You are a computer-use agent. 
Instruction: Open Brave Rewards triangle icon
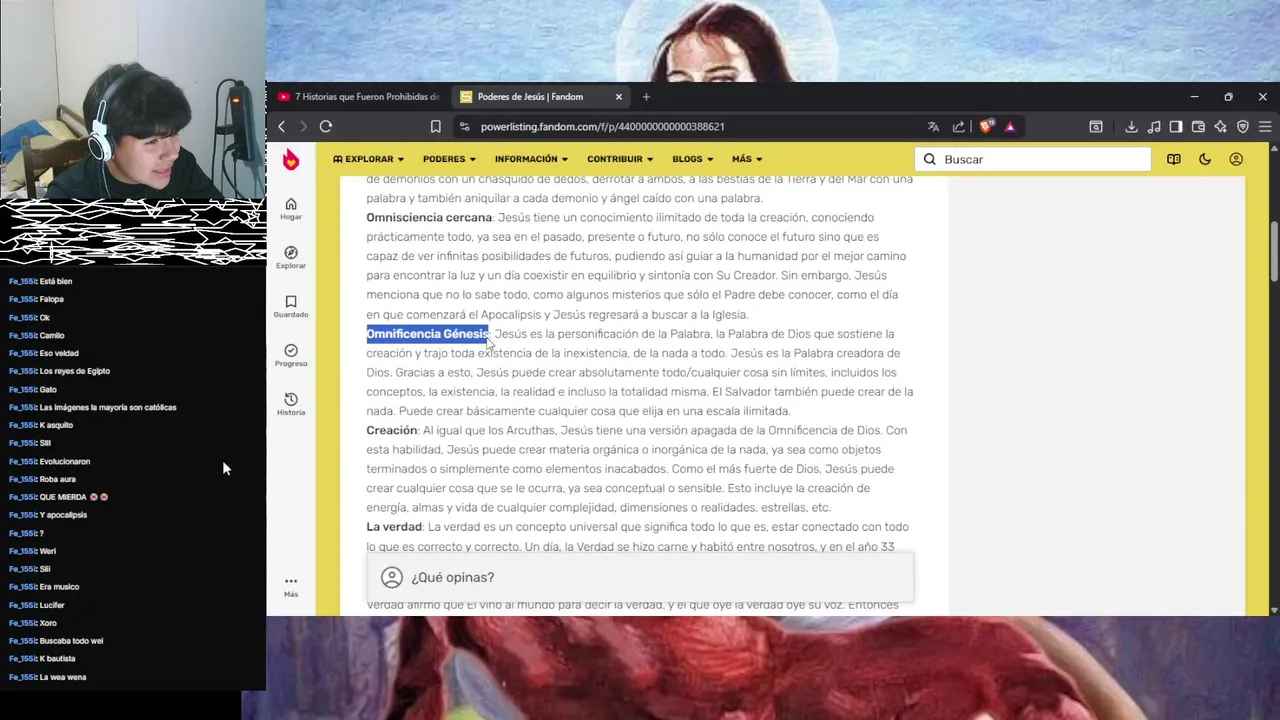[1010, 126]
